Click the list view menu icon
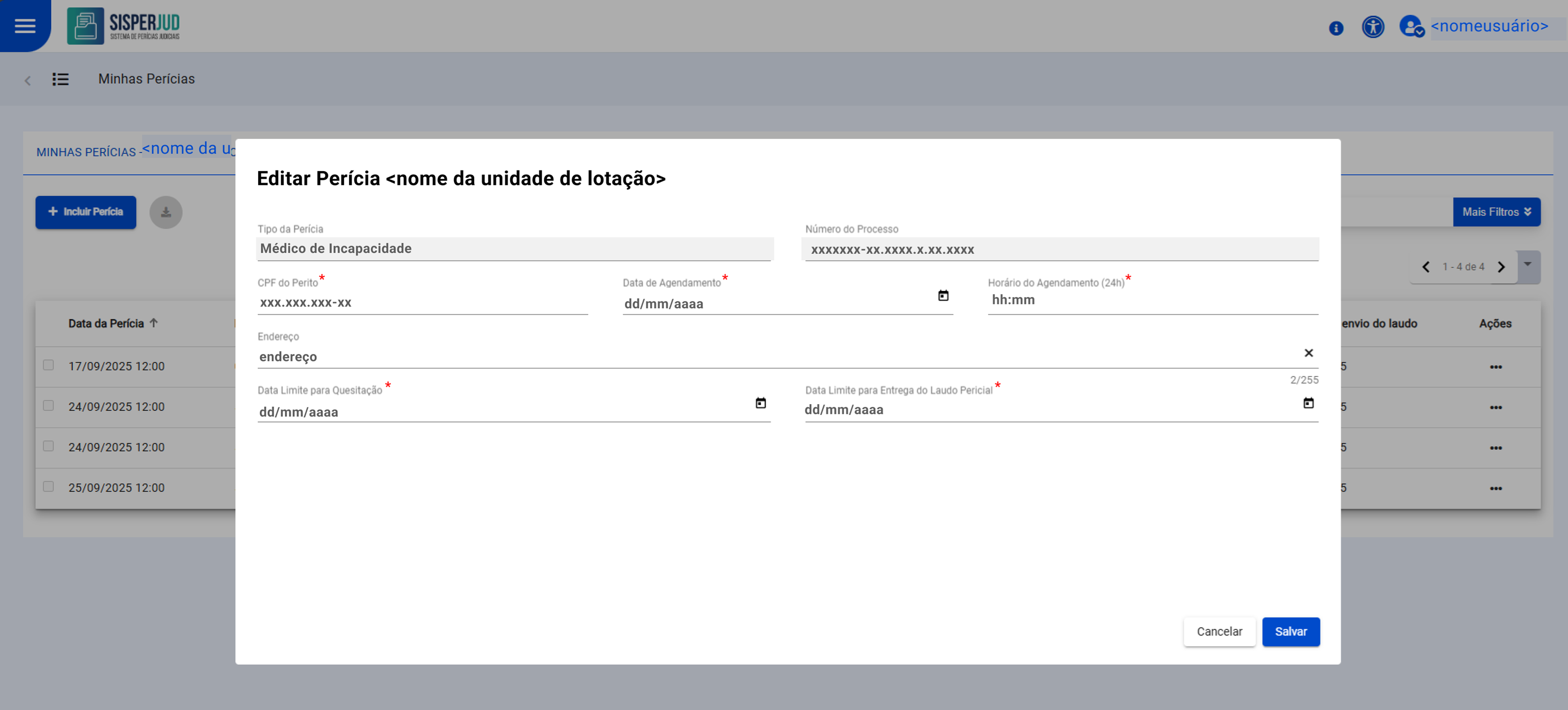The image size is (1568, 710). click(60, 79)
